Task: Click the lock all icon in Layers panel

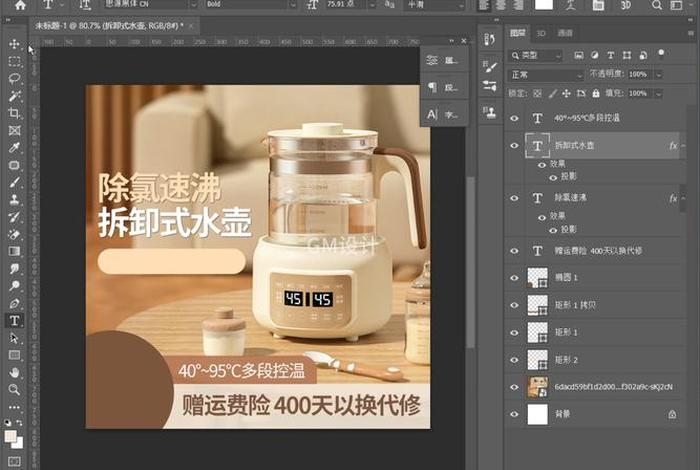Action: point(594,93)
